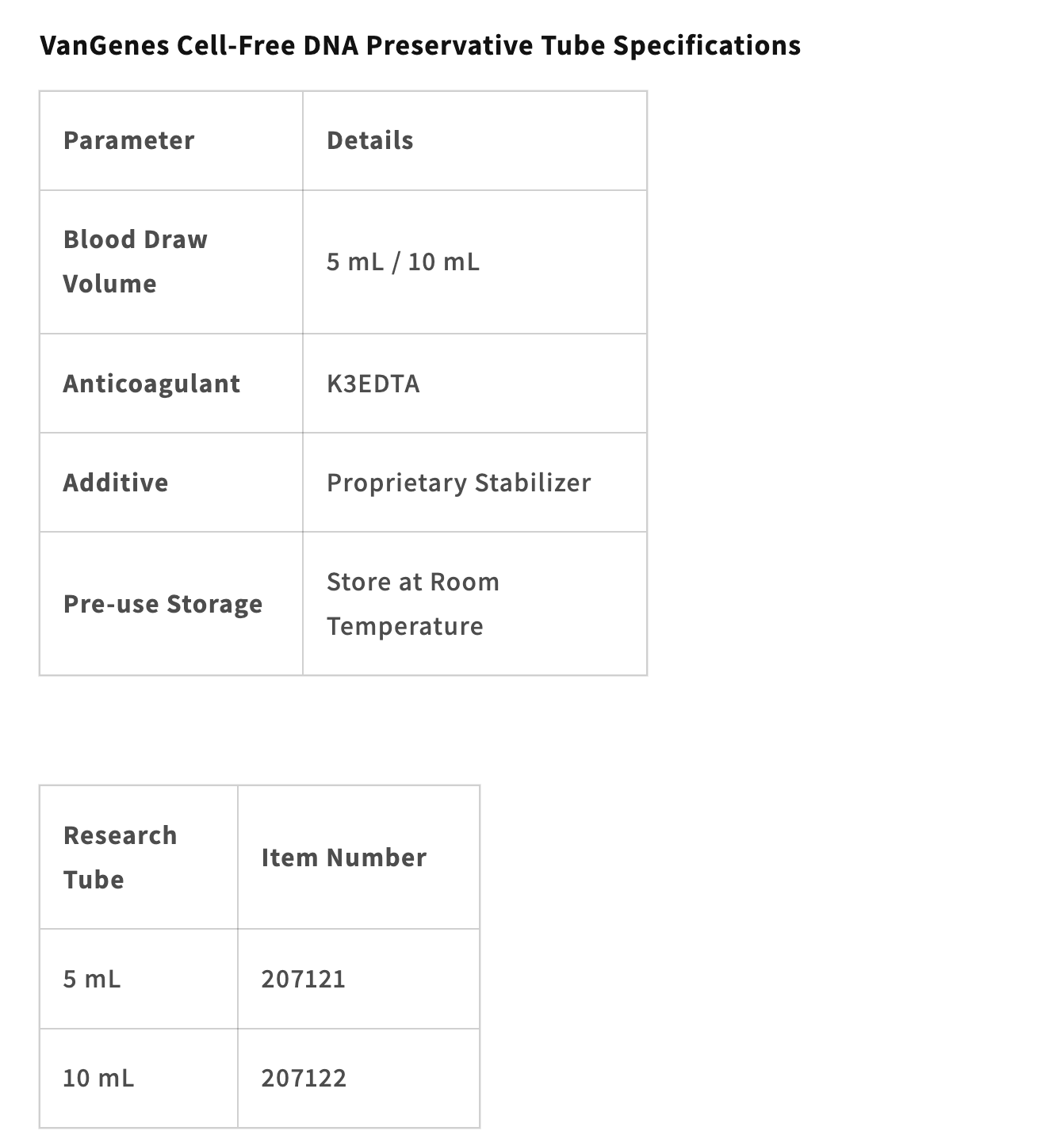Click the Blood Draw Volume row label

135,262
